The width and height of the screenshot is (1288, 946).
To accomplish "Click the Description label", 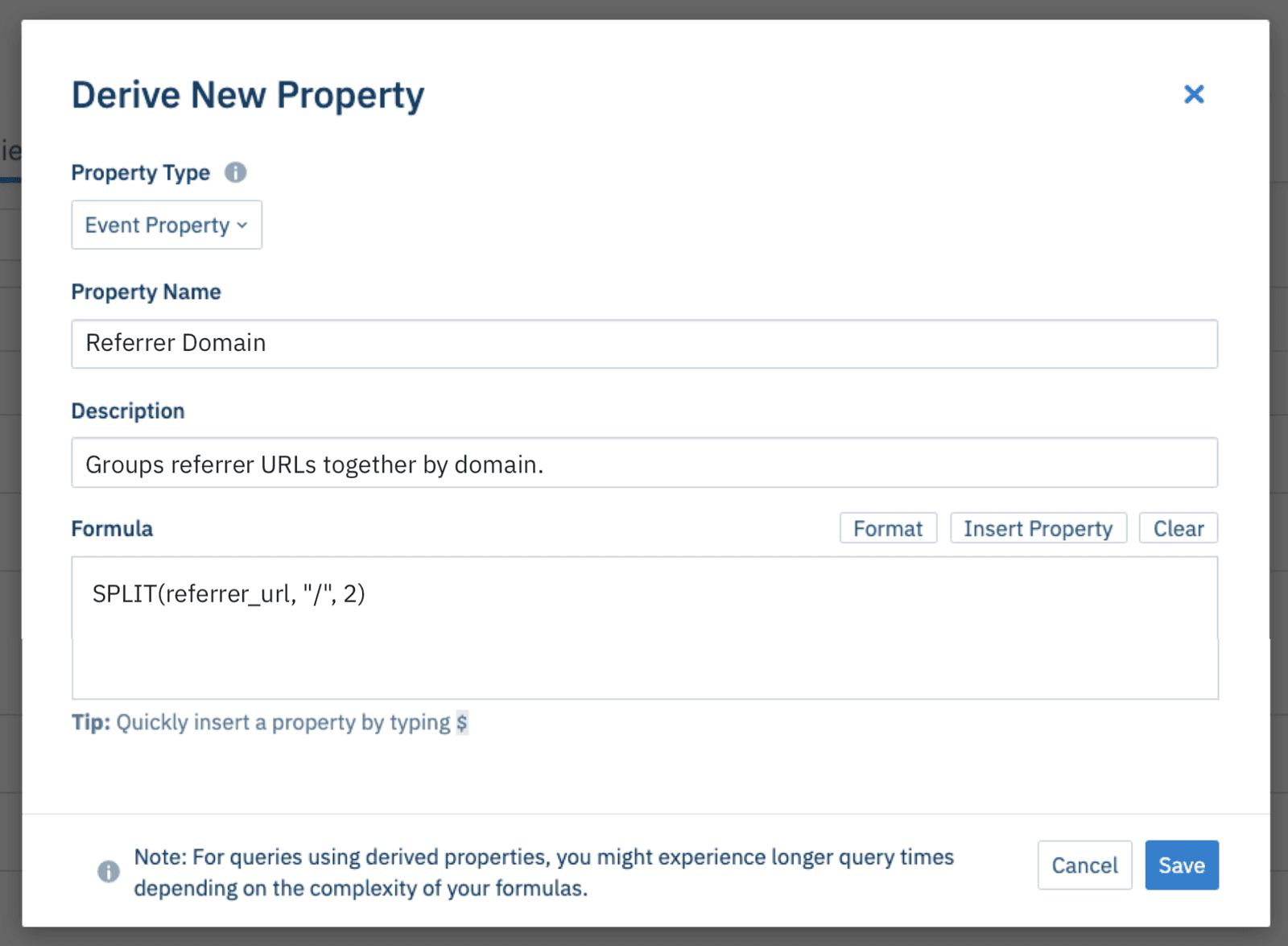I will pos(128,411).
